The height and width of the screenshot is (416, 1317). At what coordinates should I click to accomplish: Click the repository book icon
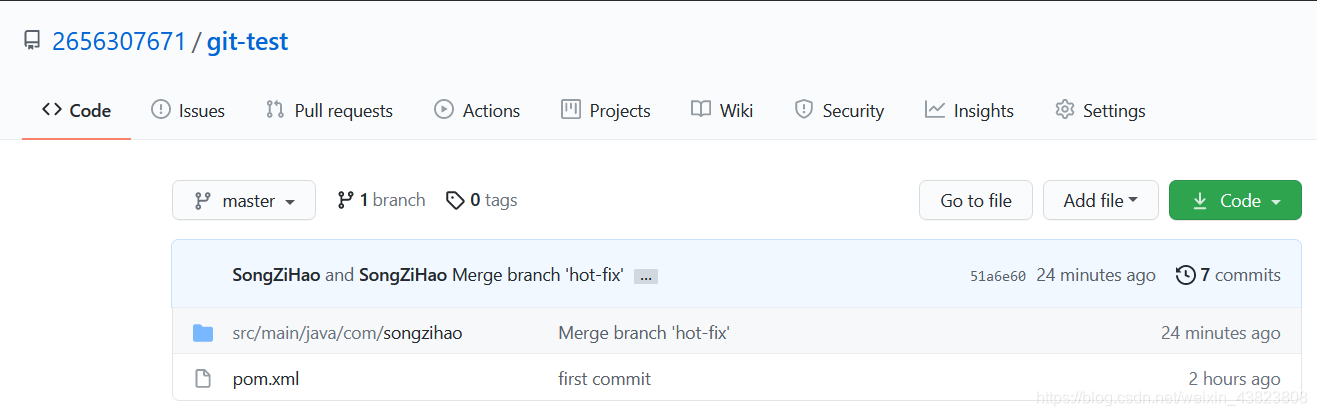32,41
